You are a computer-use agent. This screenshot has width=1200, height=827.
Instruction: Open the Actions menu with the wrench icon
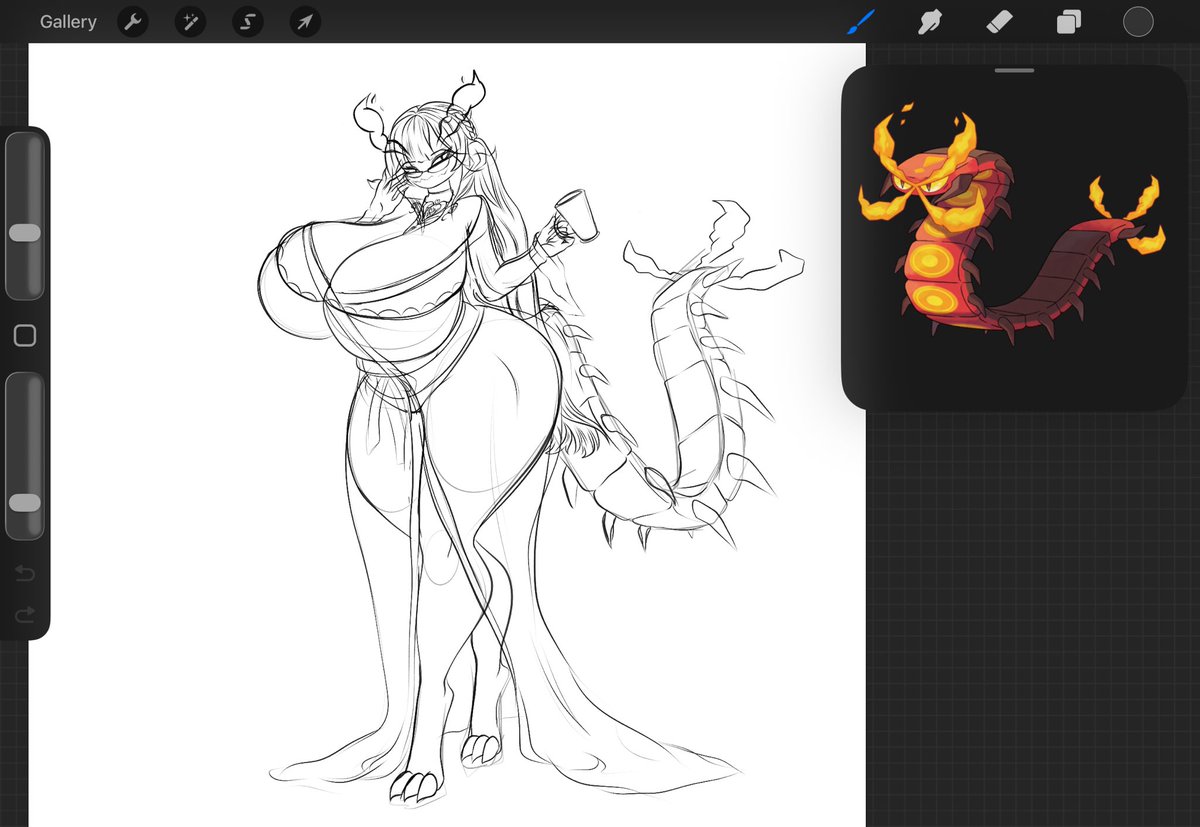tap(133, 21)
